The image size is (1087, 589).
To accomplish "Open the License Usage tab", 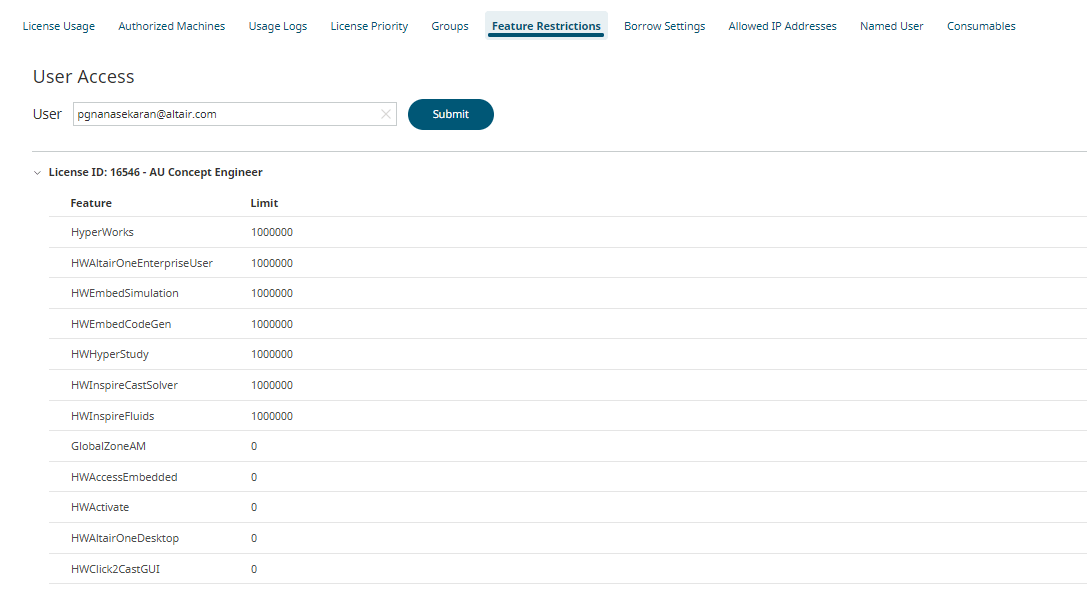I will (x=59, y=26).
